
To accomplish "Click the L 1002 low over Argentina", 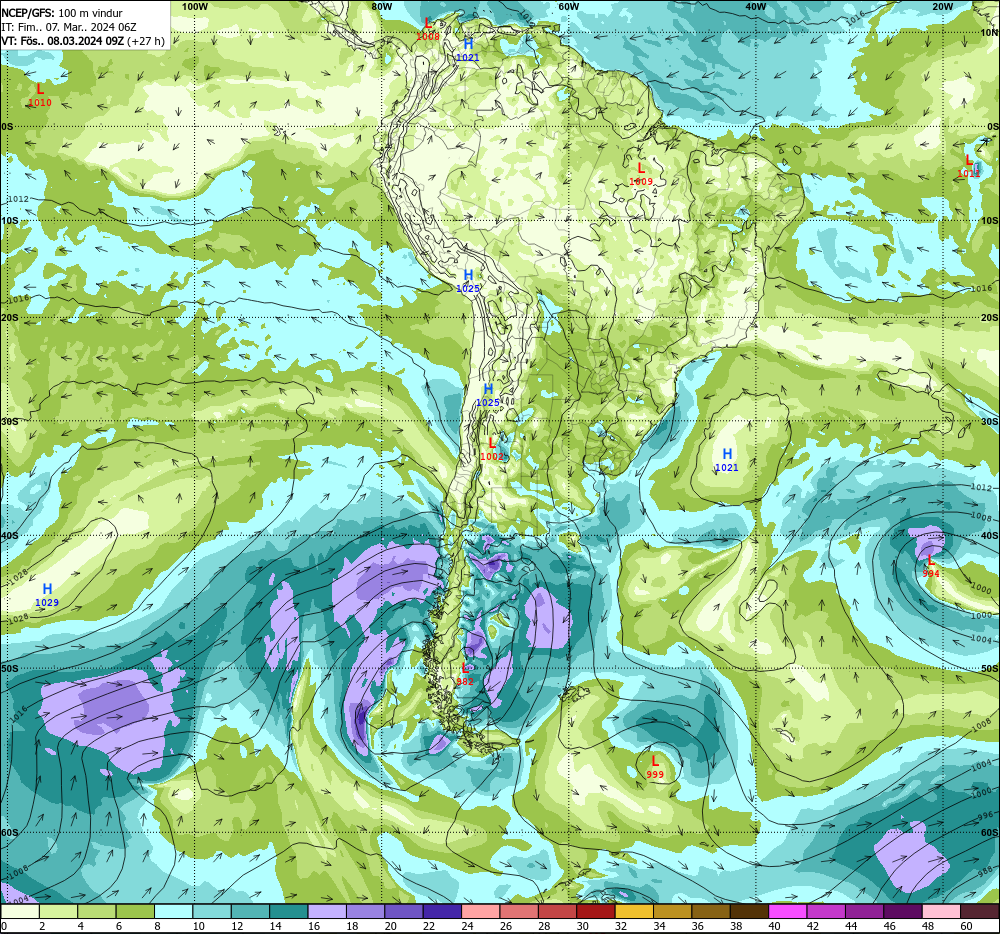I will click(492, 448).
